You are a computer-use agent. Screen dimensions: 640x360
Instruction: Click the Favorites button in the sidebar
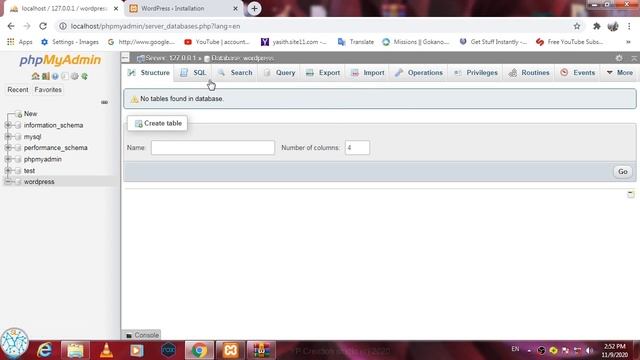48,89
